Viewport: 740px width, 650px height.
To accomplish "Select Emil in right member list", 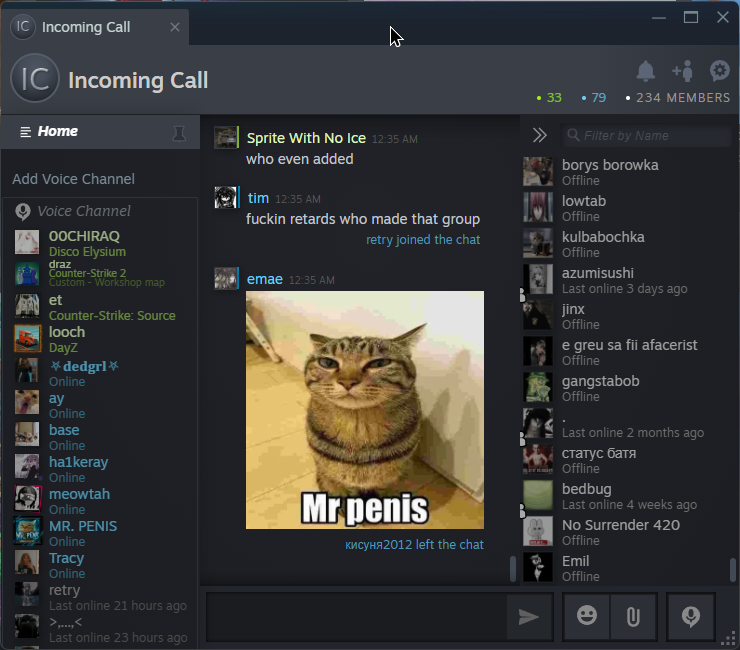I will 626,568.
